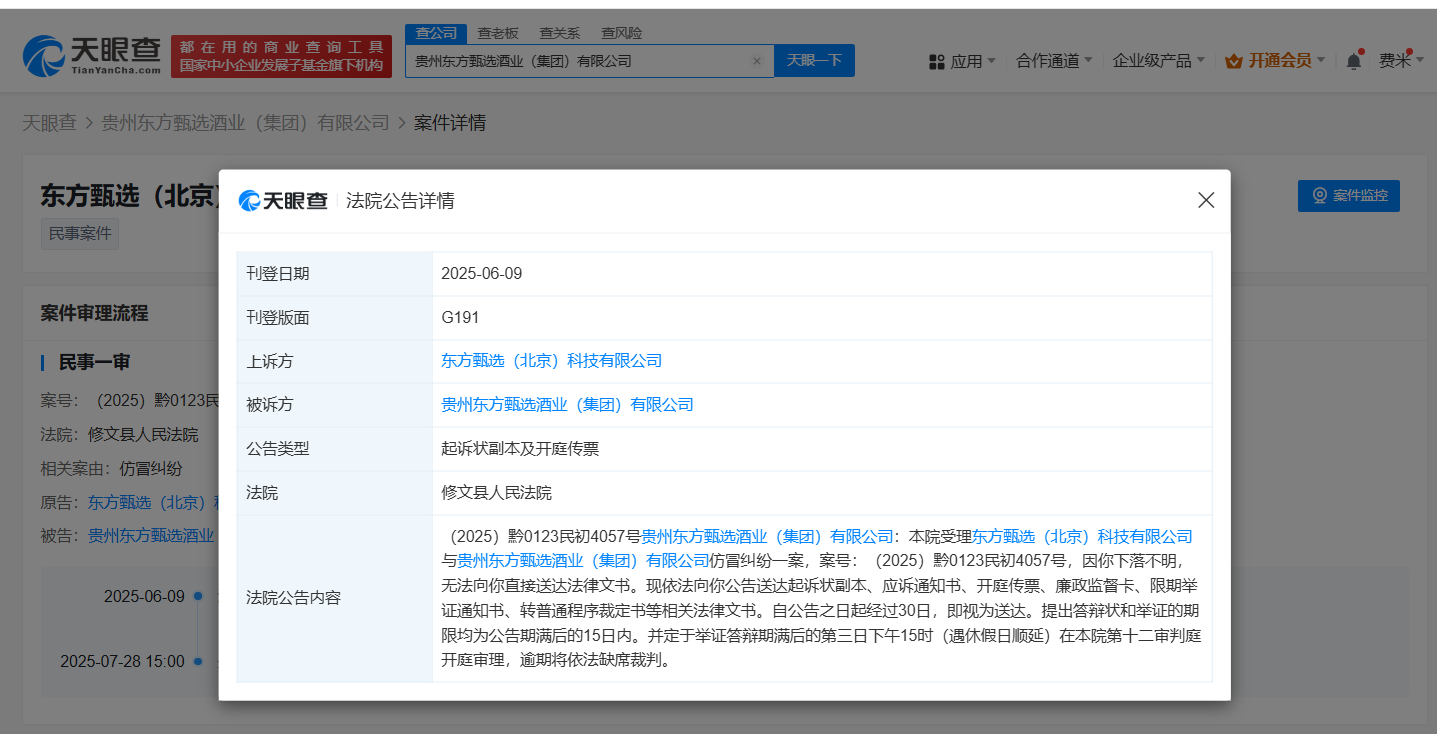The image size is (1437, 734).
Task: Click the 原告 link on the background page
Action: click(x=153, y=502)
